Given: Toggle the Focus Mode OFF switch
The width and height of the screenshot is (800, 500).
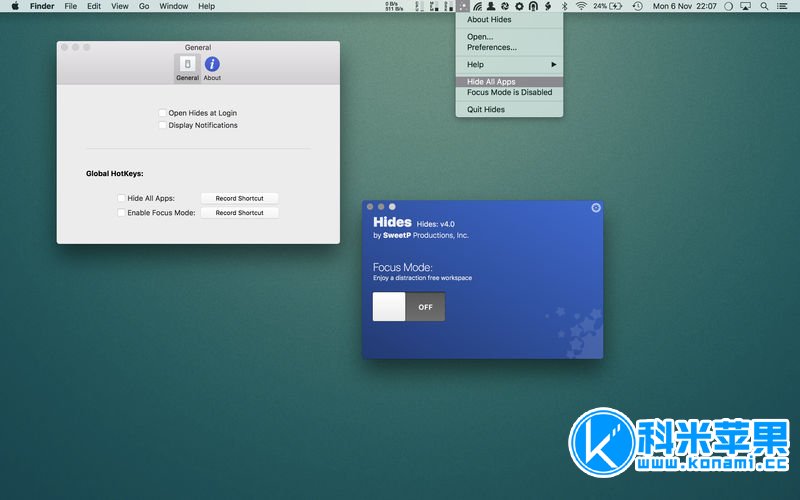Looking at the screenshot, I should pos(409,307).
